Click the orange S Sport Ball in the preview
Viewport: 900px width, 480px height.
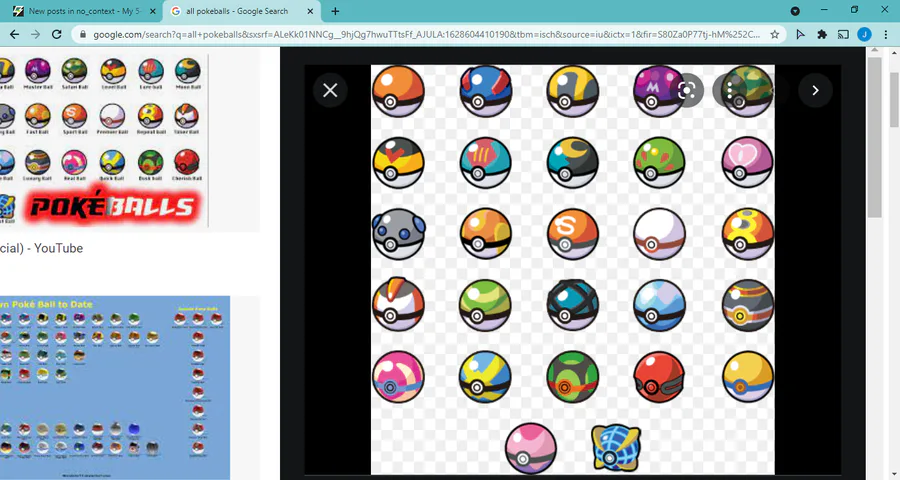572,234
